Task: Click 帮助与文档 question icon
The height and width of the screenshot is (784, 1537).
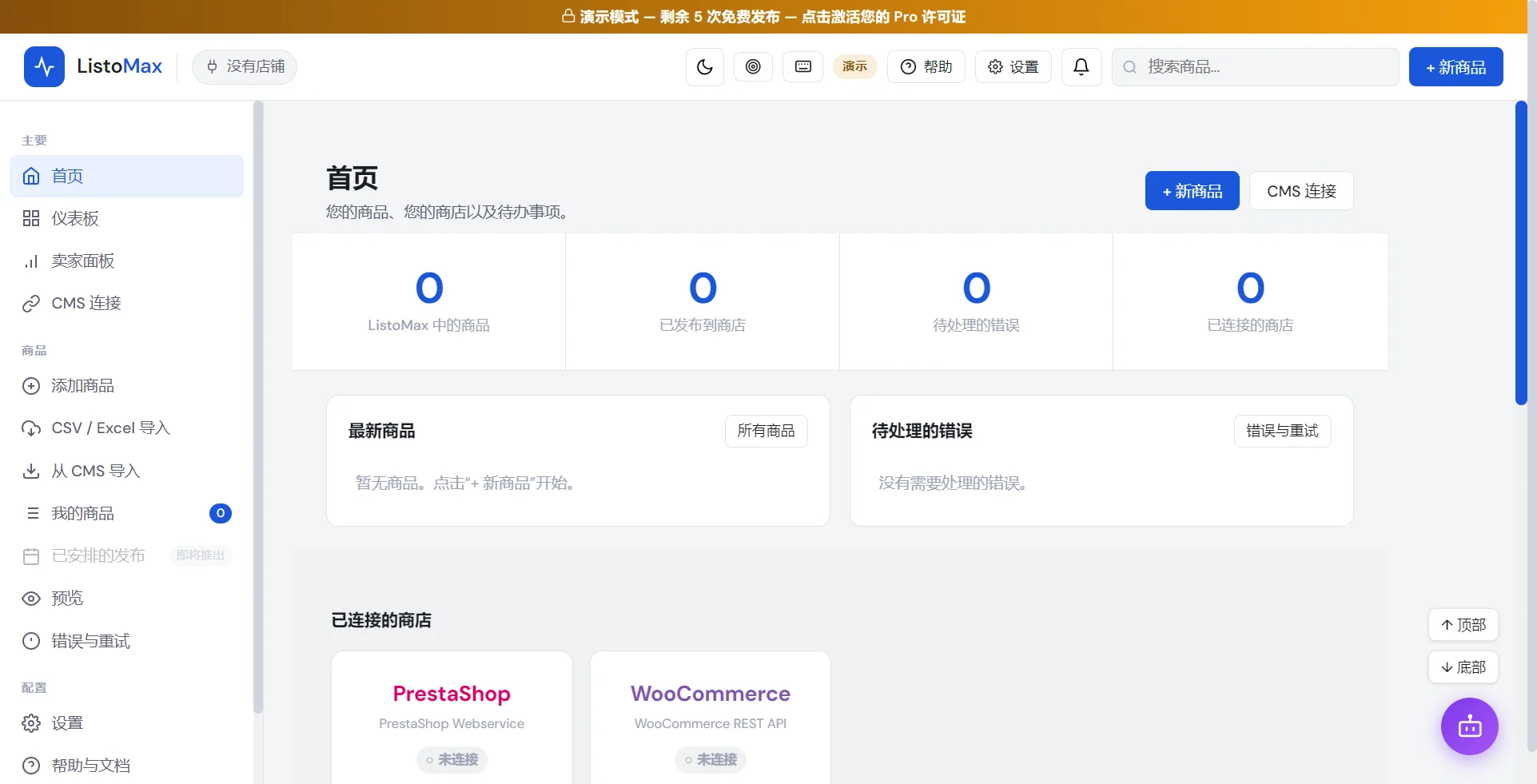Action: (31, 766)
